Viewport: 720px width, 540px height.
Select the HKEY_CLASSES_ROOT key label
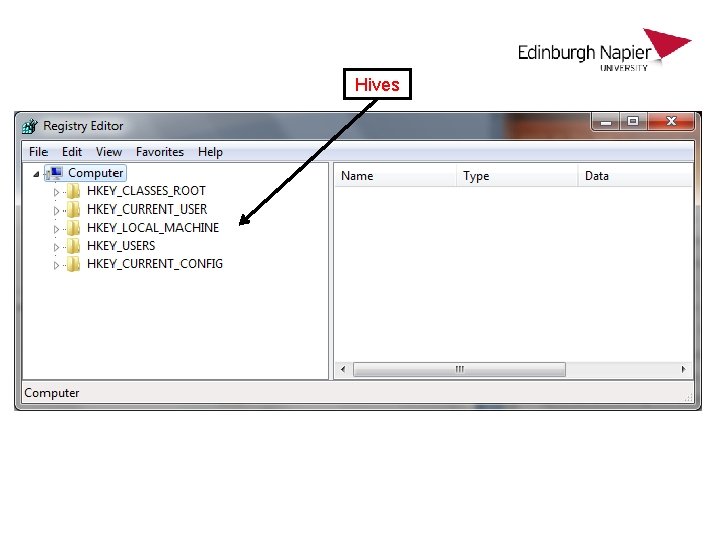point(146,191)
